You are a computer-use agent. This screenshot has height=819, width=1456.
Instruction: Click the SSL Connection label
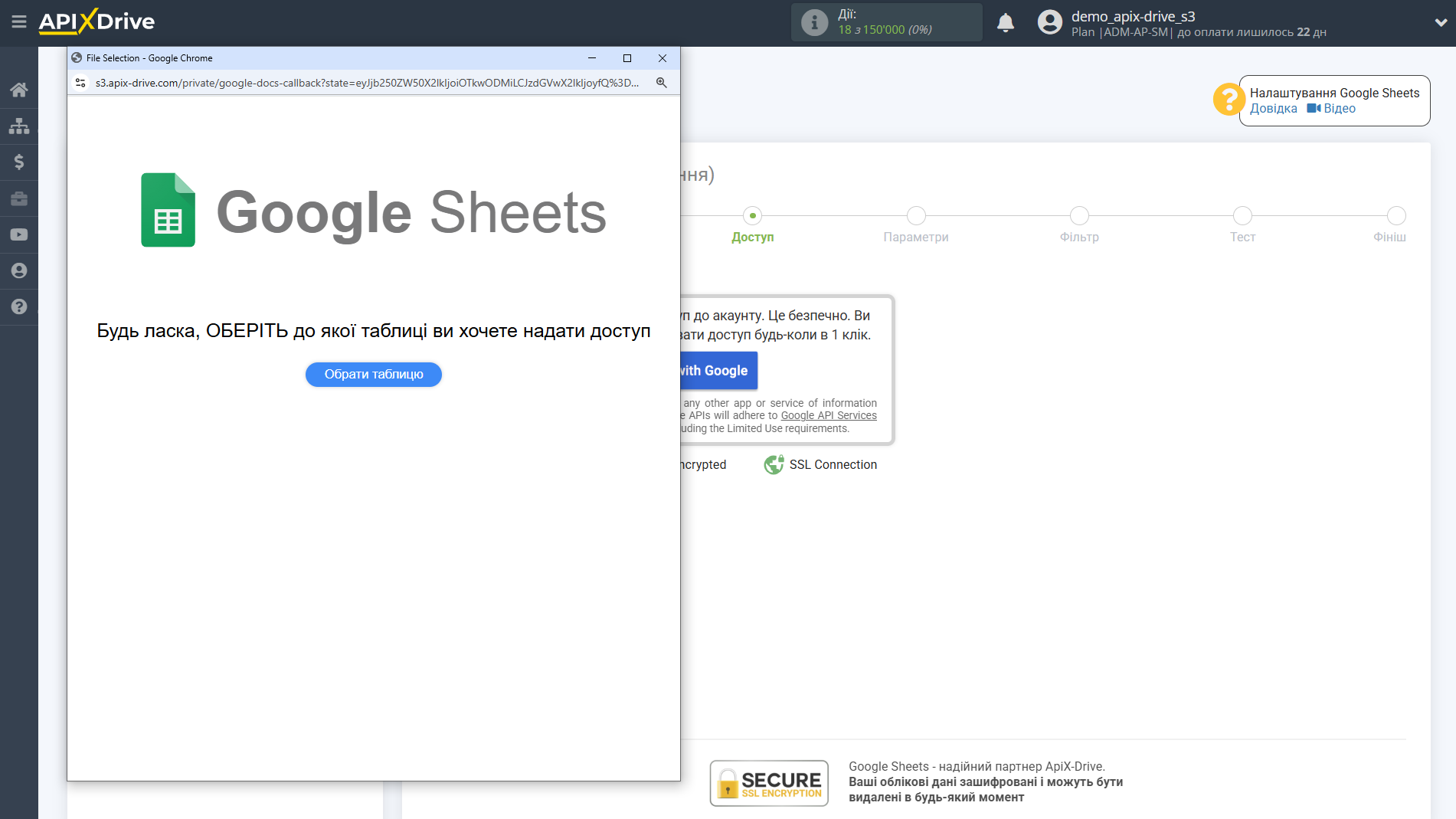pos(833,464)
